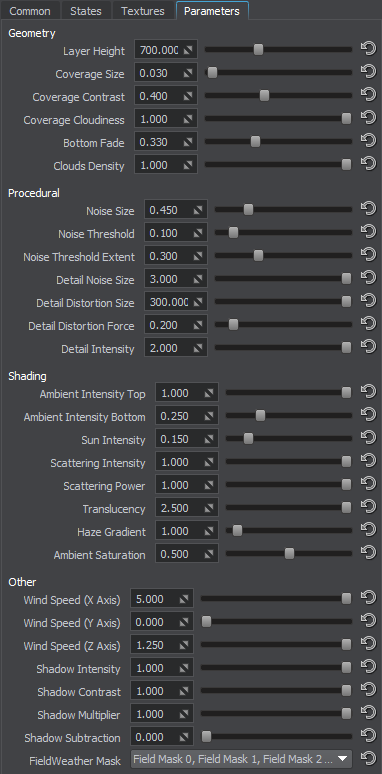Click the Noise Size slider handle
The height and width of the screenshot is (774, 382).
click(x=248, y=209)
